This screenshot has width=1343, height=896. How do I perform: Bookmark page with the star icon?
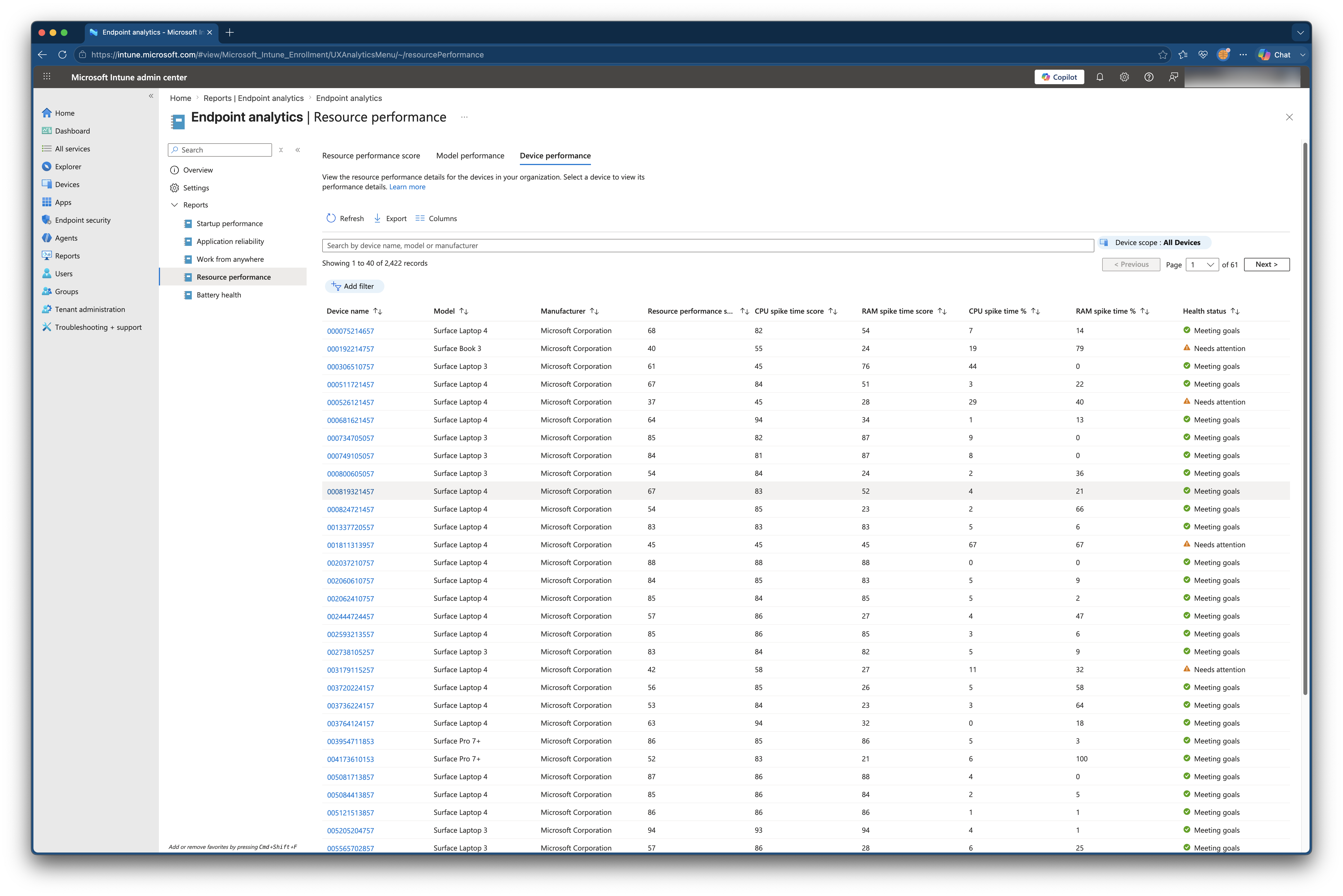click(1162, 55)
